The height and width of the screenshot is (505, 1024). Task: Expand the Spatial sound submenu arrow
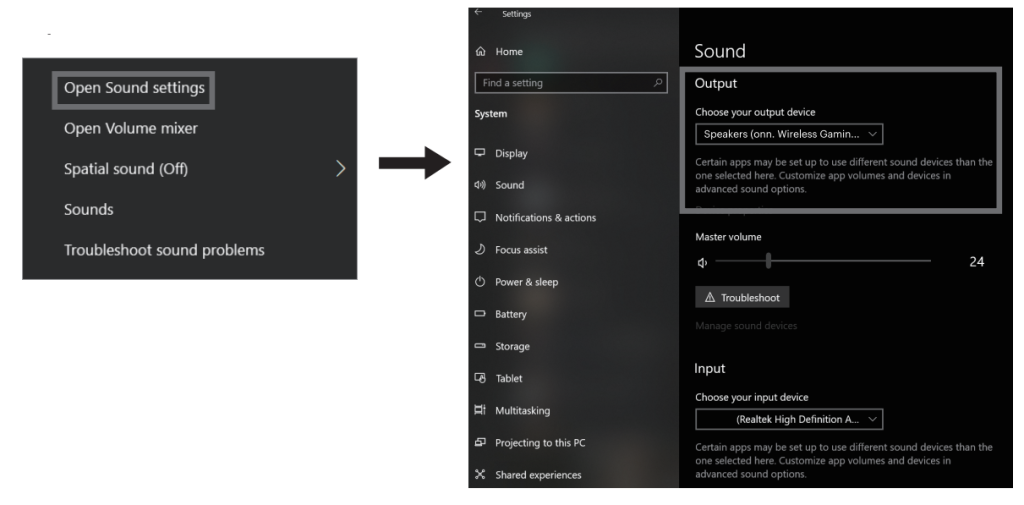click(x=340, y=168)
